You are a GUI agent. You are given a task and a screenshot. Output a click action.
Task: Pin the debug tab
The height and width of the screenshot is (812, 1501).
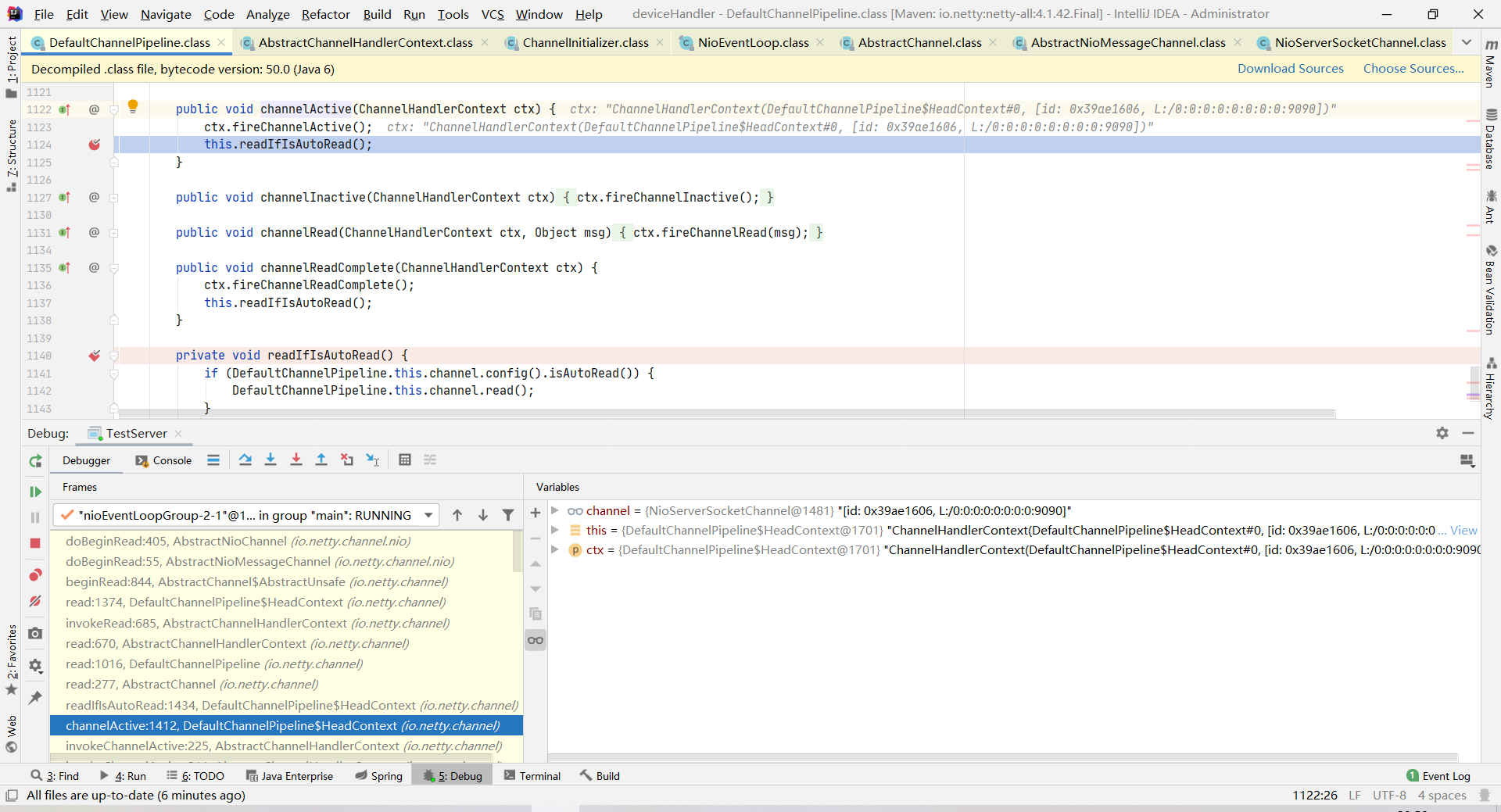click(x=35, y=697)
